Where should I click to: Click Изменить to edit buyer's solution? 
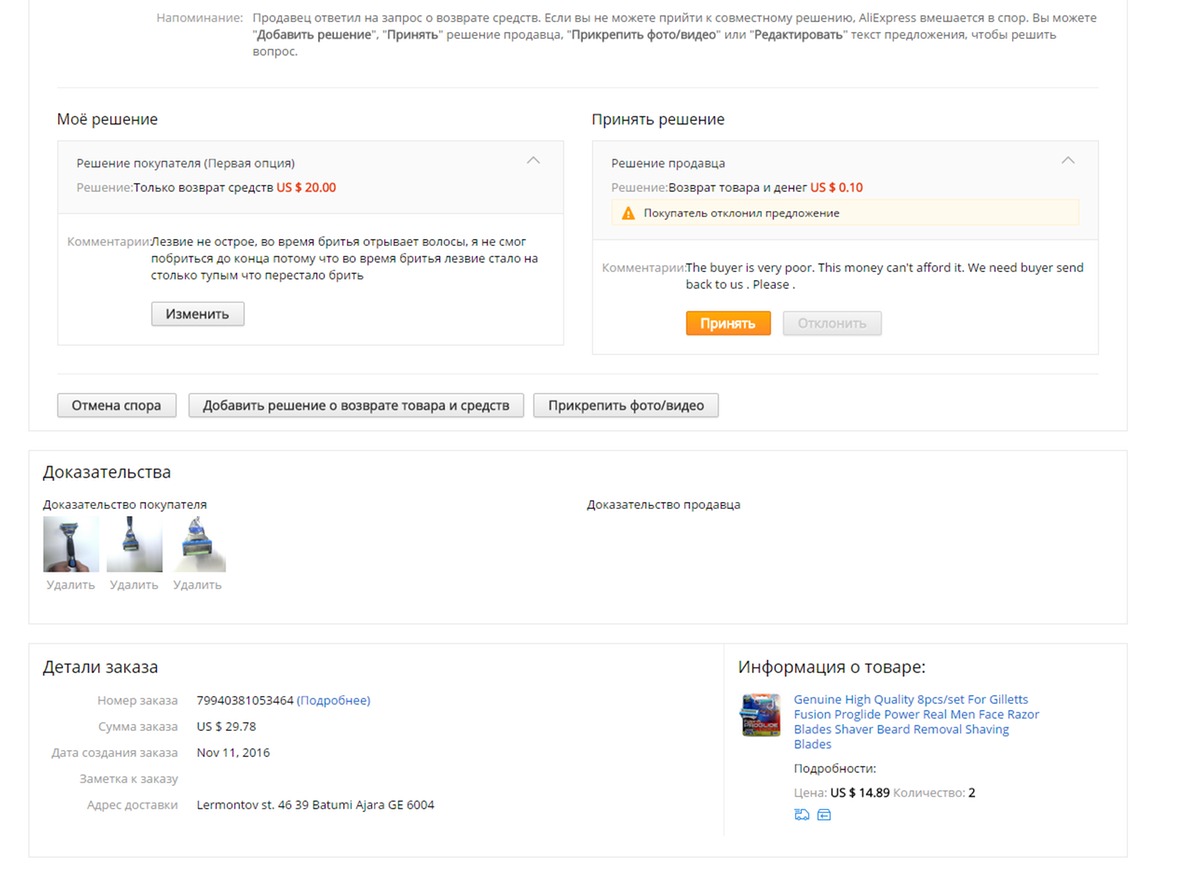pyautogui.click(x=198, y=314)
